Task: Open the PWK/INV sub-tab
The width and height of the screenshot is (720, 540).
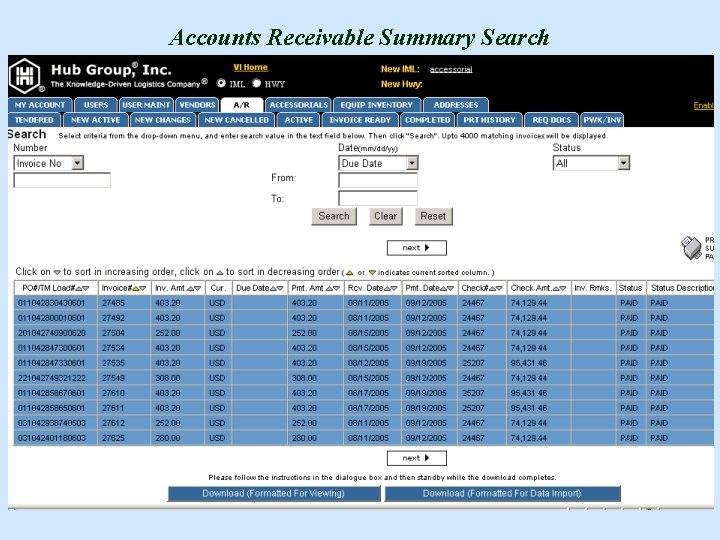Action: (x=602, y=120)
